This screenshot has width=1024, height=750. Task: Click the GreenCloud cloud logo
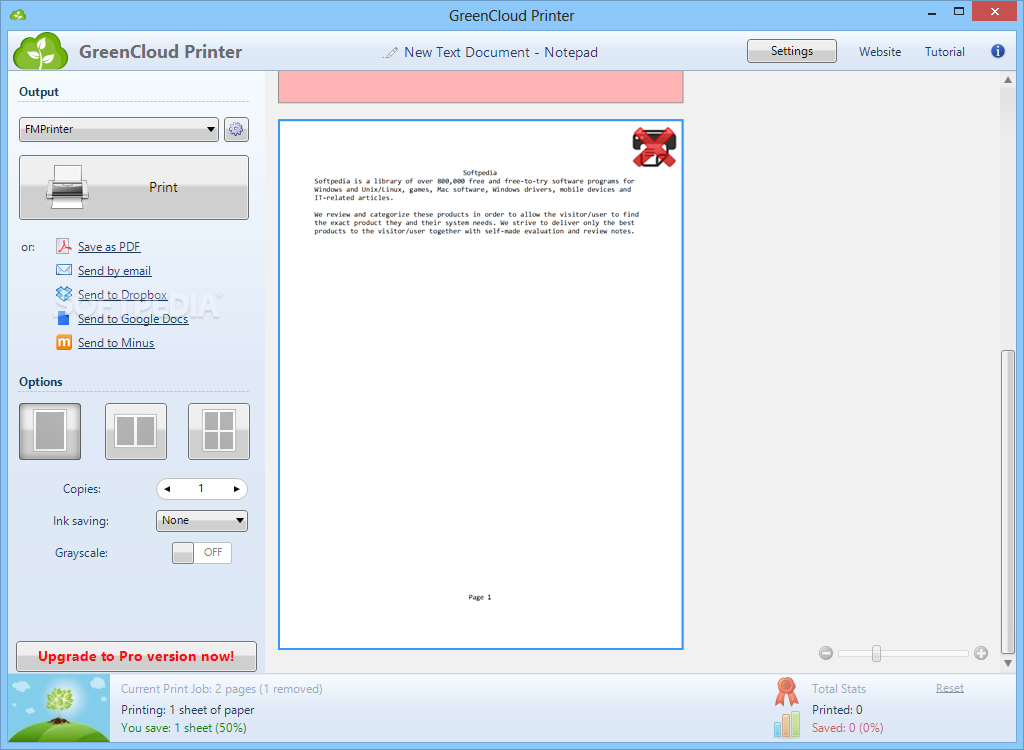[40, 51]
